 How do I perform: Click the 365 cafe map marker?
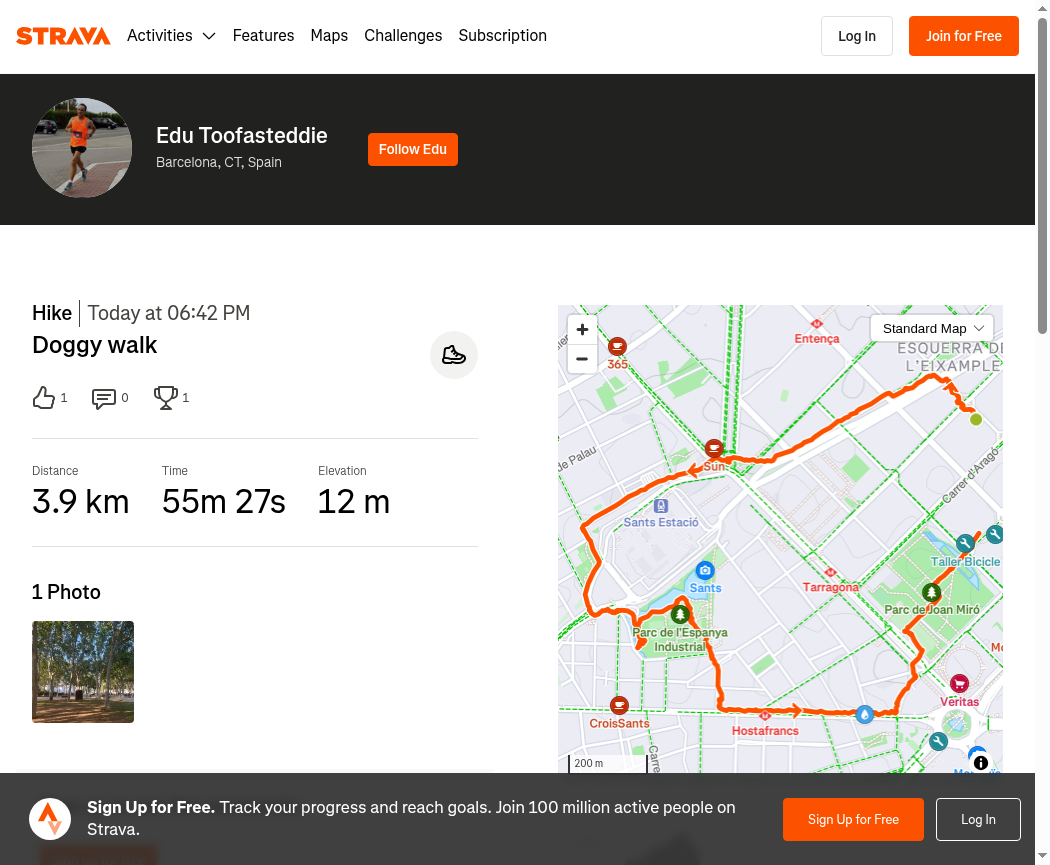[617, 347]
